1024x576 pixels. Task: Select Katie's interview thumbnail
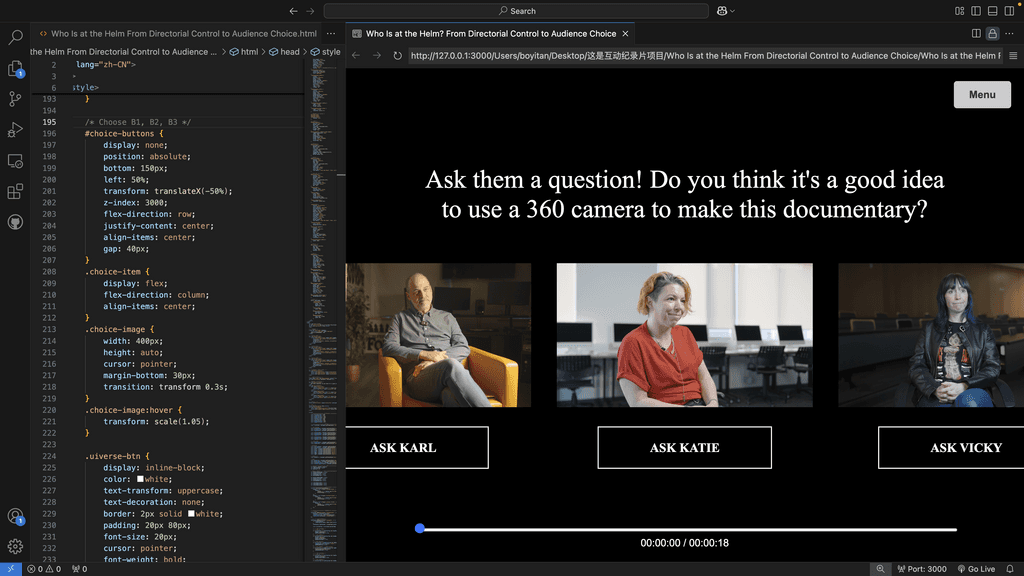(684, 335)
